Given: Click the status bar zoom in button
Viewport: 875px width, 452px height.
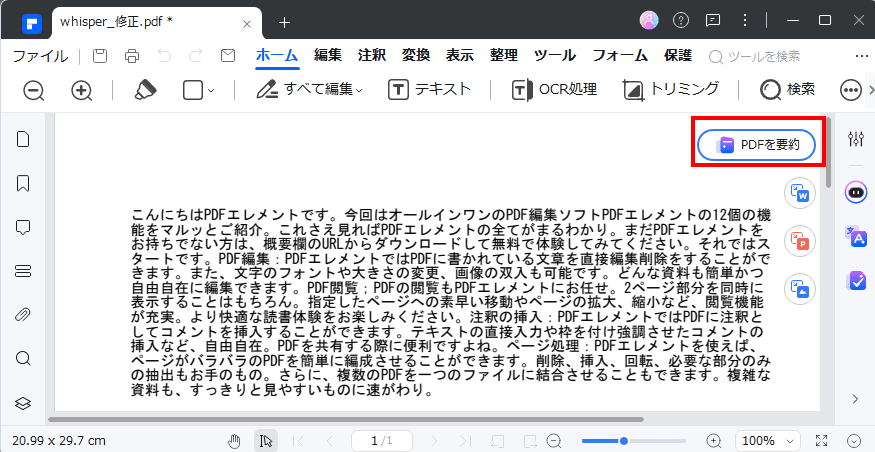Looking at the screenshot, I should click(x=714, y=441).
